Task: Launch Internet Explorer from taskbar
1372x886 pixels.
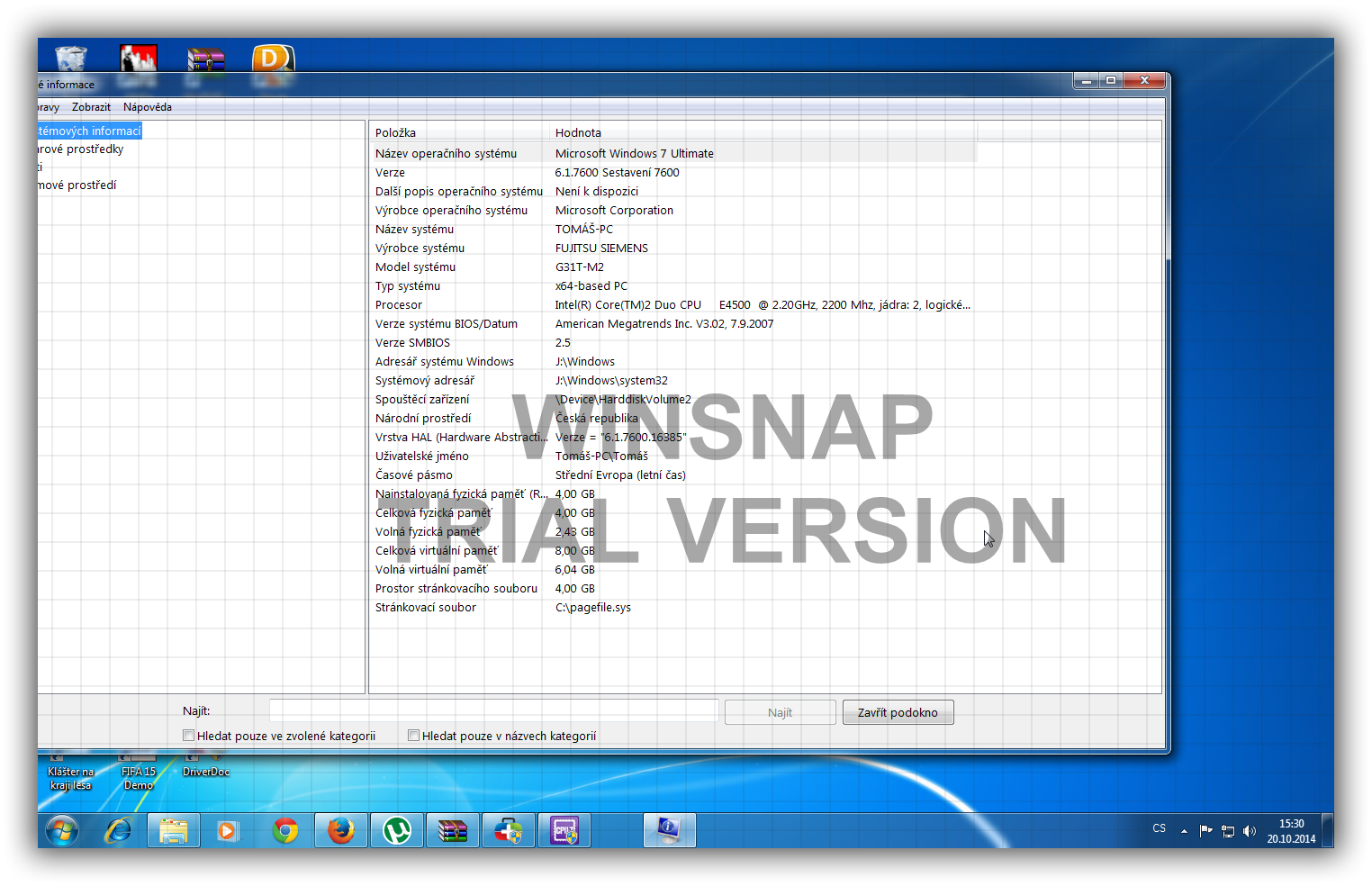Action: pos(118,830)
